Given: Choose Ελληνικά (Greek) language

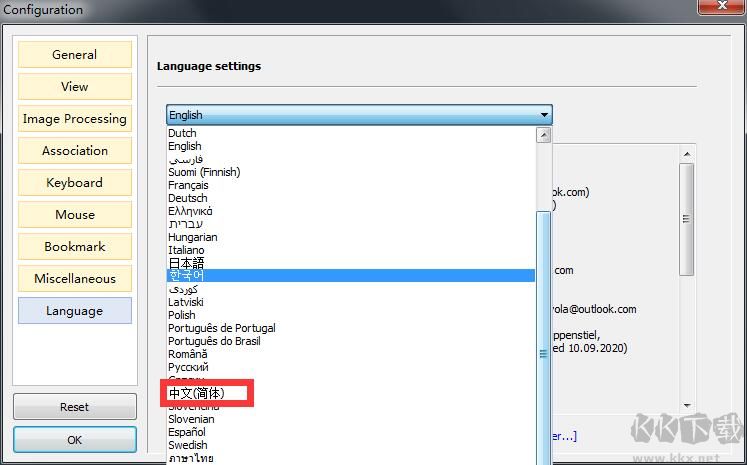Looking at the screenshot, I should point(351,211).
